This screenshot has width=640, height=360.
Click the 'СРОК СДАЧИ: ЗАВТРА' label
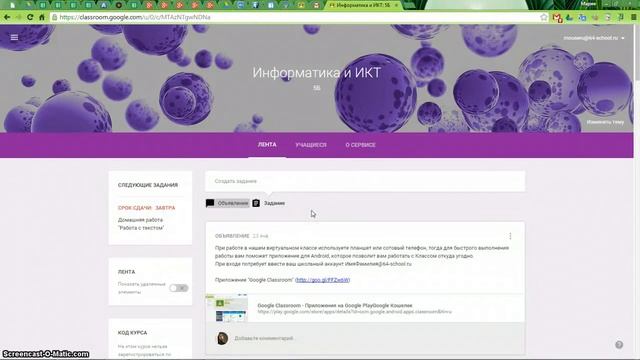[147, 208]
